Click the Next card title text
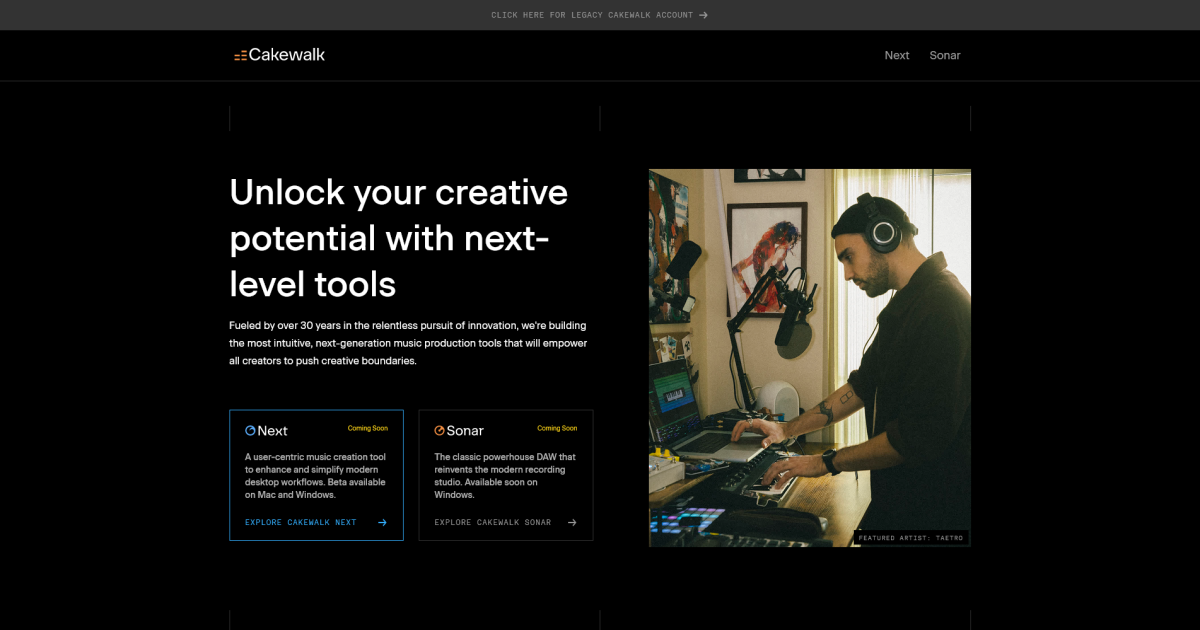The image size is (1200, 630). pyautogui.click(x=272, y=431)
